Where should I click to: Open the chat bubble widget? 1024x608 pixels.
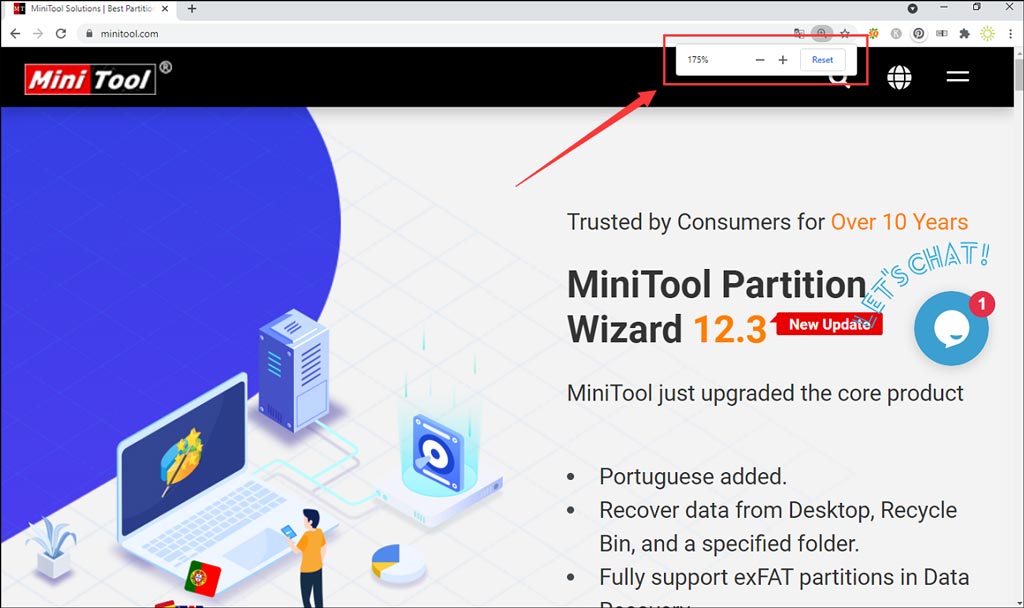[951, 328]
